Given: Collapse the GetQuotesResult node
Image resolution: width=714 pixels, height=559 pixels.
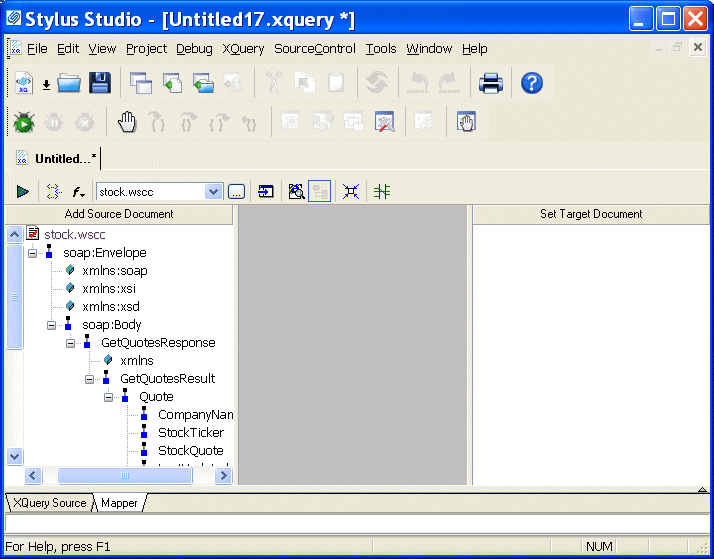Looking at the screenshot, I should tap(89, 379).
